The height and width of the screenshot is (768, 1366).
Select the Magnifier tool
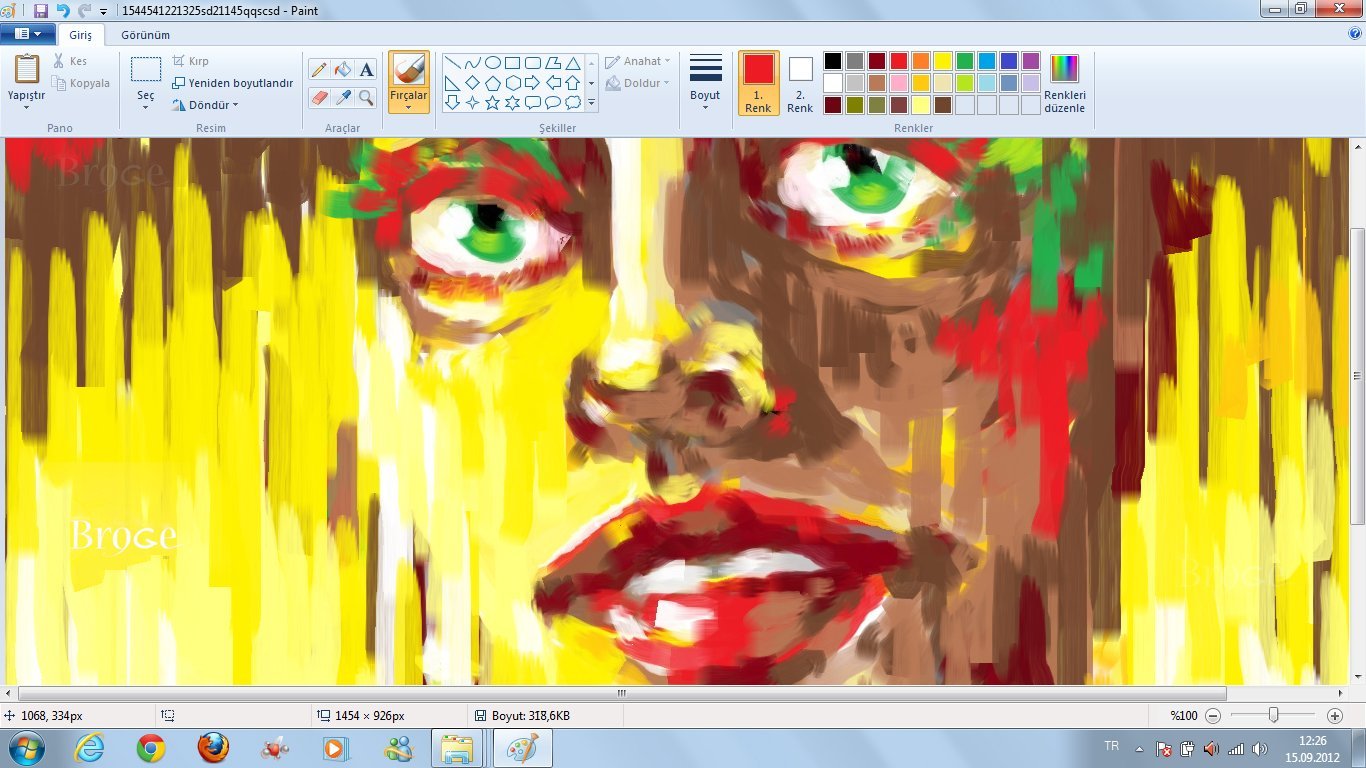(x=366, y=97)
